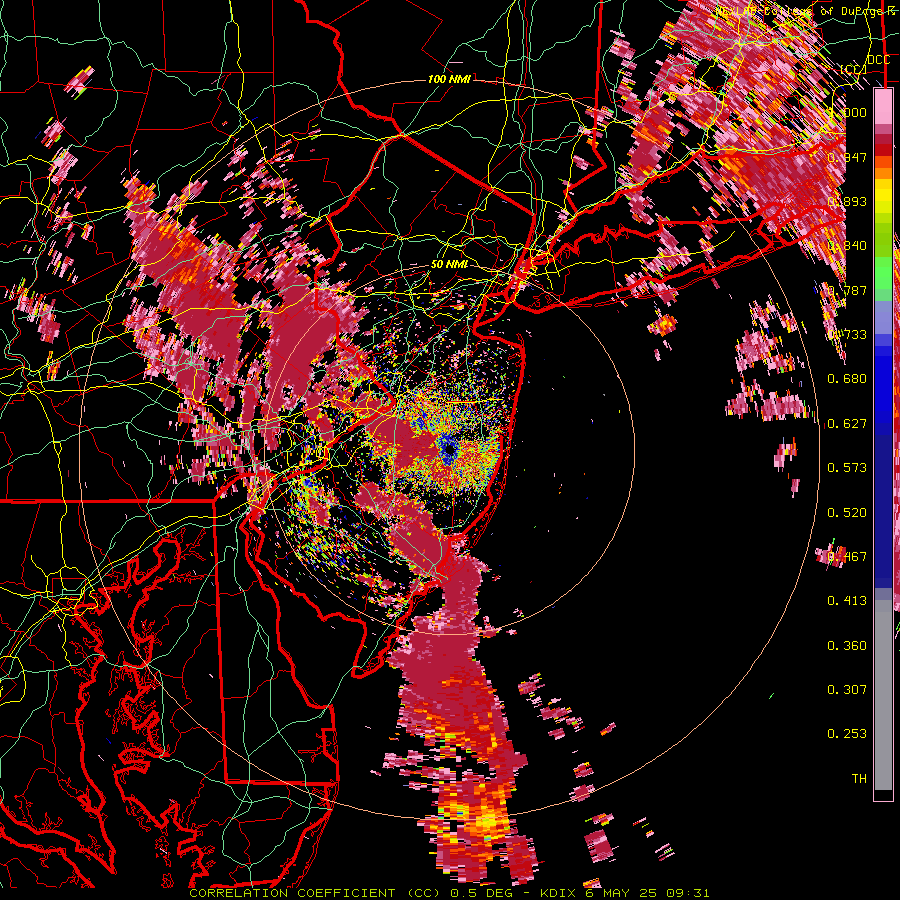Click the DCC label above the legend

point(879,60)
